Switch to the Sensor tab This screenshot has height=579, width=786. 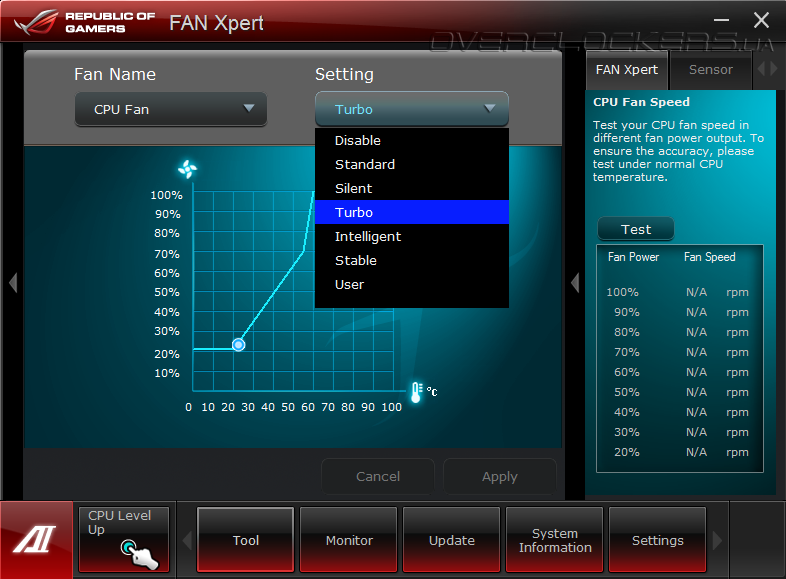pos(711,70)
